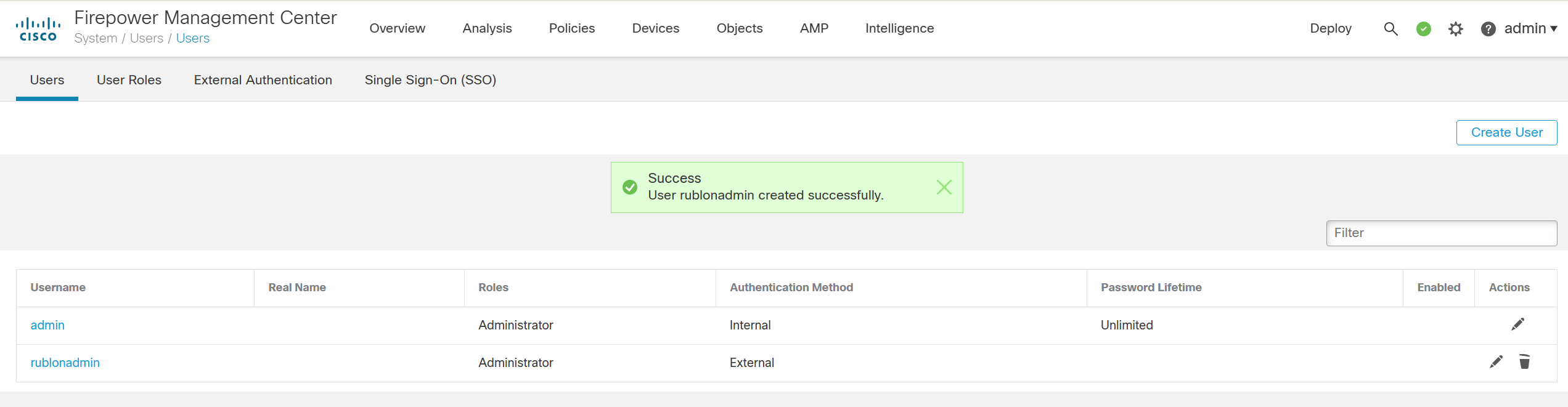Open the Policies menu
Viewport: 1568px width, 407px height.
point(571,28)
